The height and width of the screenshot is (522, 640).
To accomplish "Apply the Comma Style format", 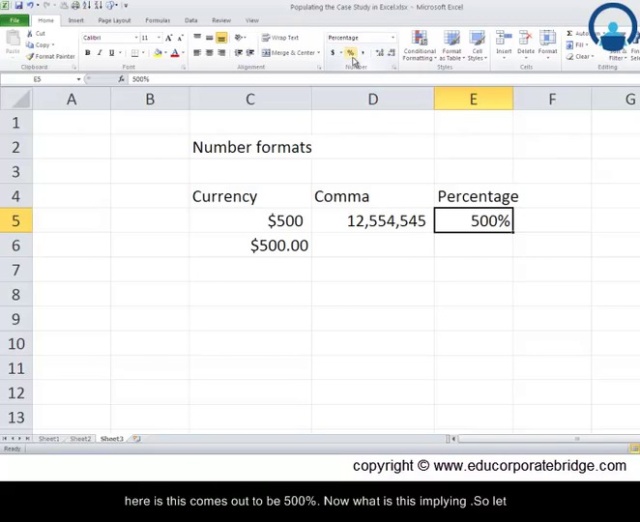I will (x=362, y=53).
